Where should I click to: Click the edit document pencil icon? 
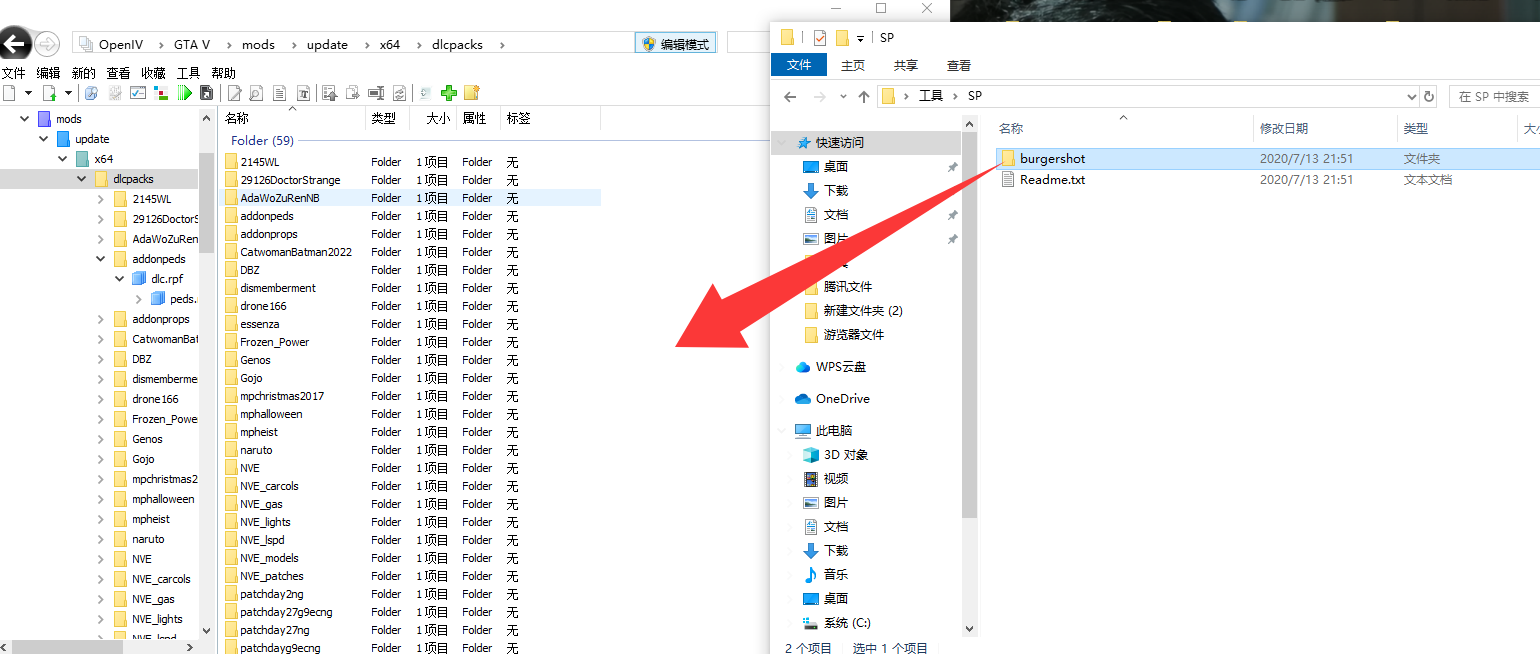(x=235, y=93)
